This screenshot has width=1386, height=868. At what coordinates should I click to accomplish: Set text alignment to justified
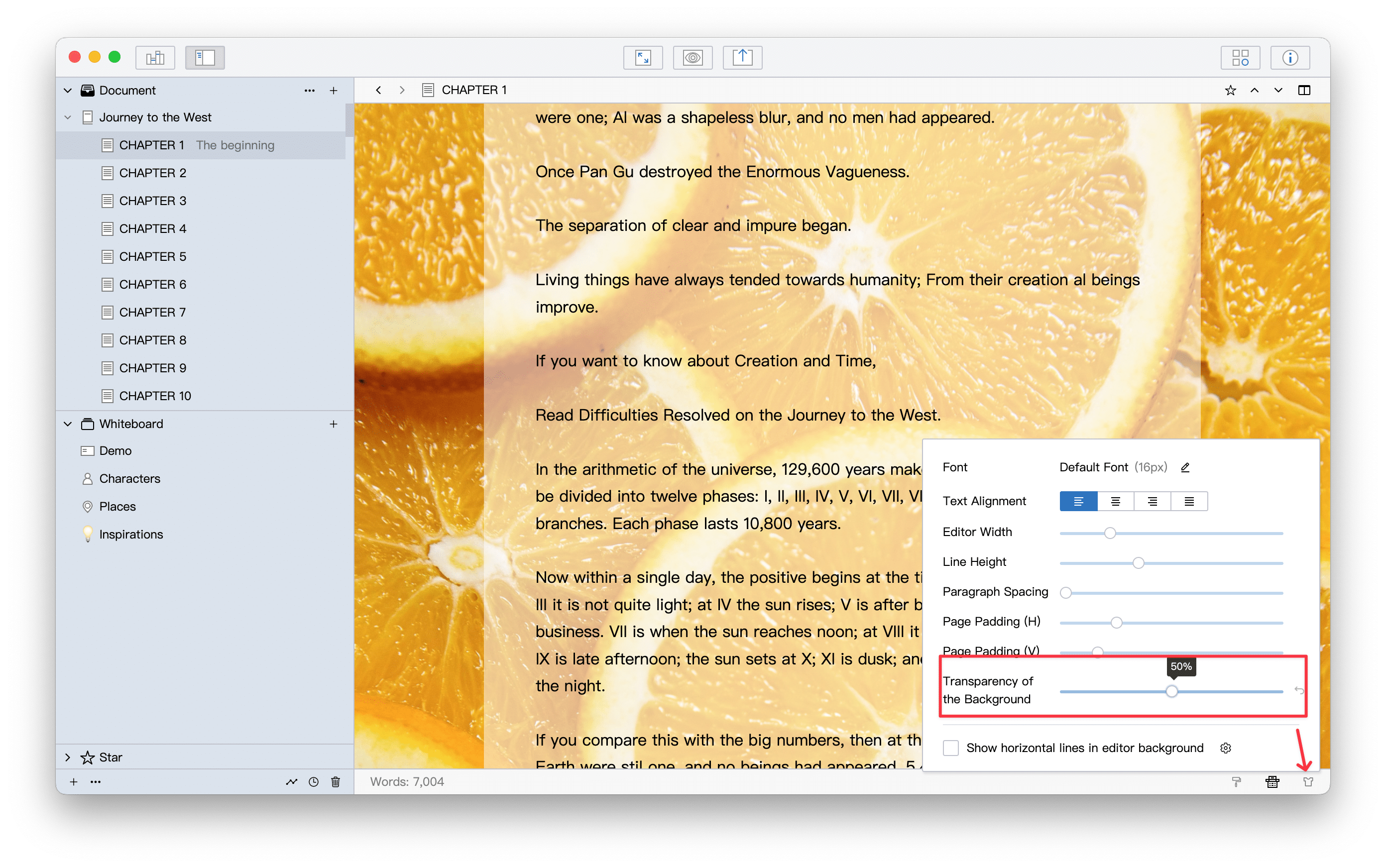(1189, 501)
